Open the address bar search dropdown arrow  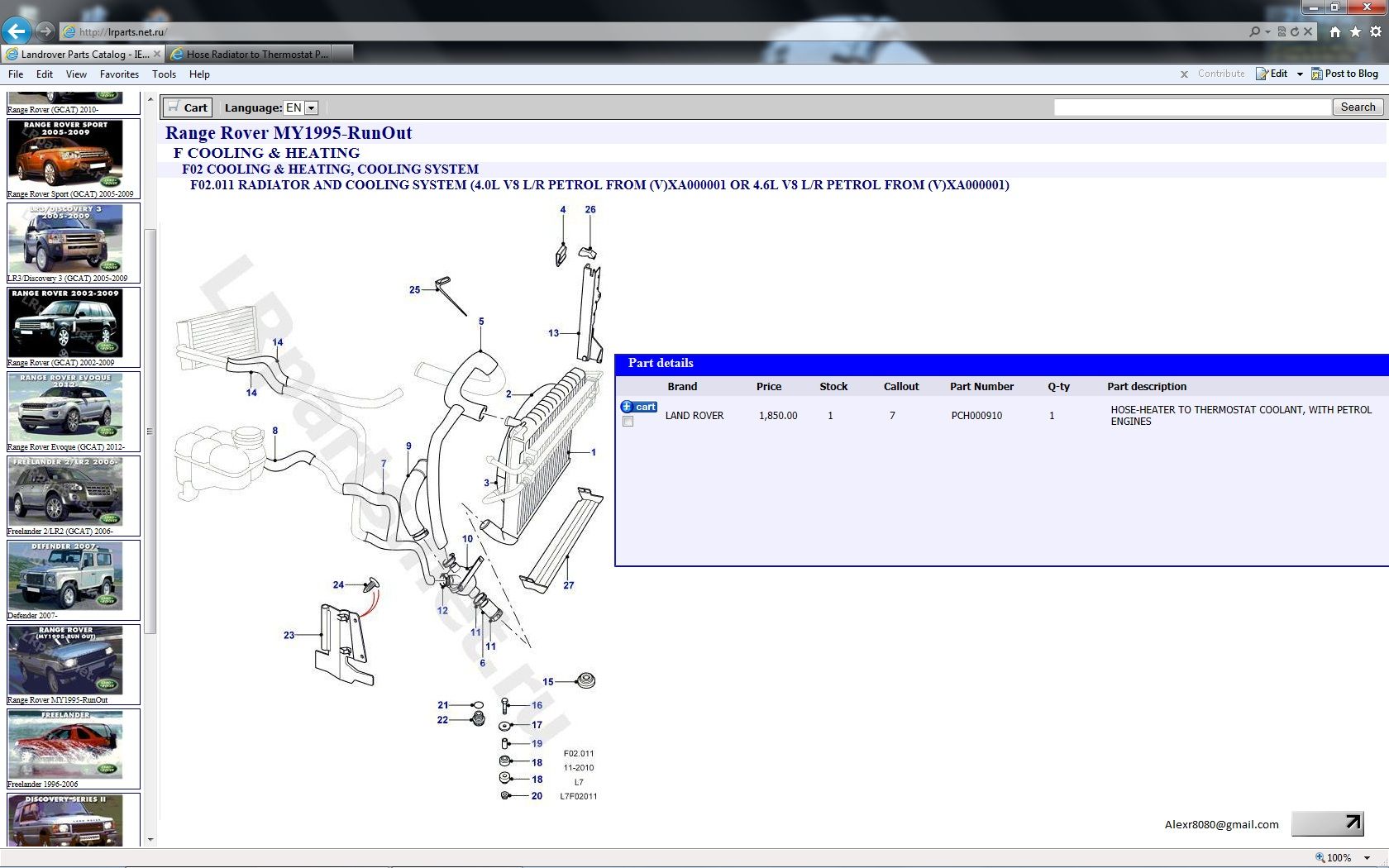point(1267,32)
